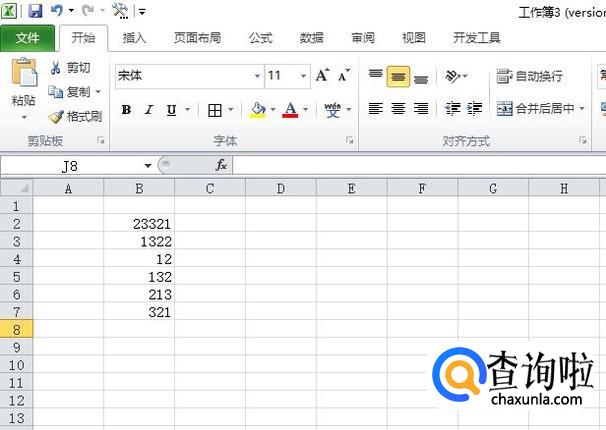Toggle Italic formatting
This screenshot has width=606, height=430.
coord(149,110)
